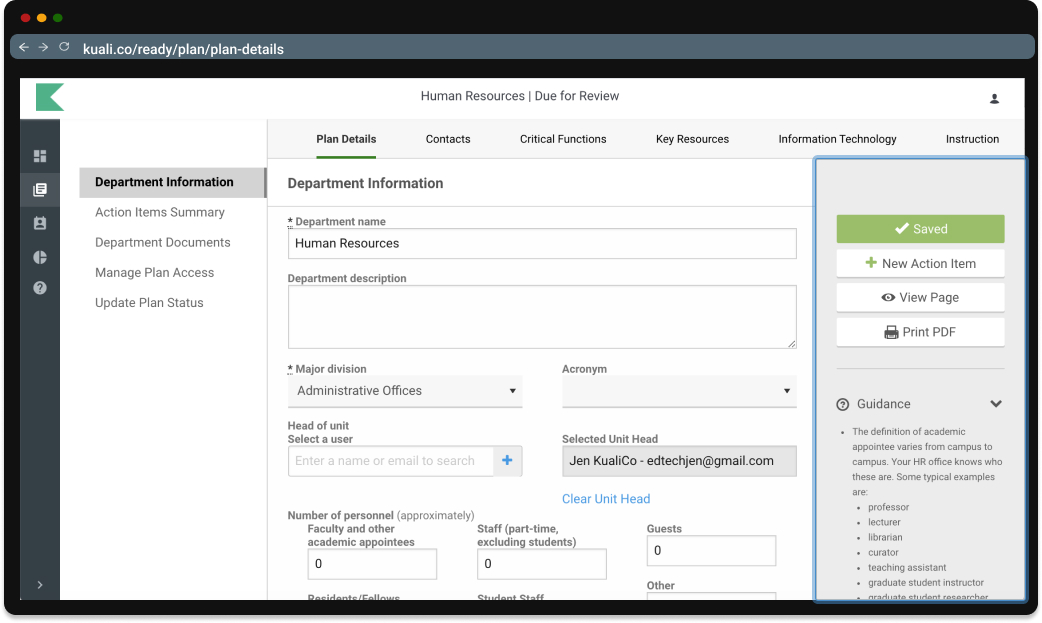Click the blue plus icon to add unit head

tap(507, 461)
